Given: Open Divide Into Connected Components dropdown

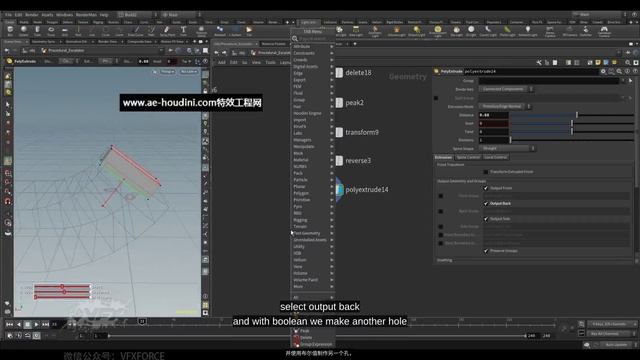Looking at the screenshot, I should 506,89.
